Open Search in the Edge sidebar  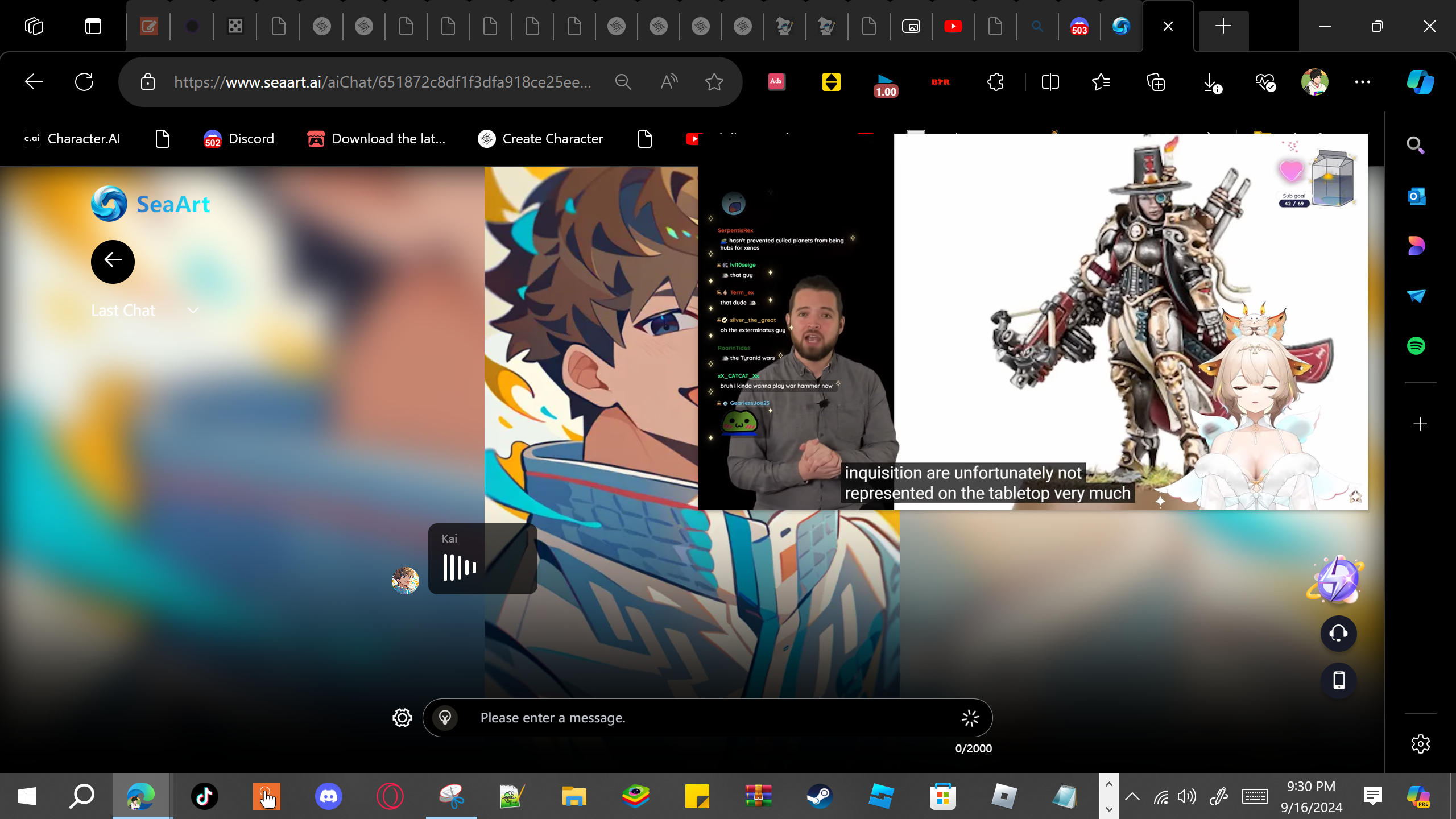(1416, 146)
